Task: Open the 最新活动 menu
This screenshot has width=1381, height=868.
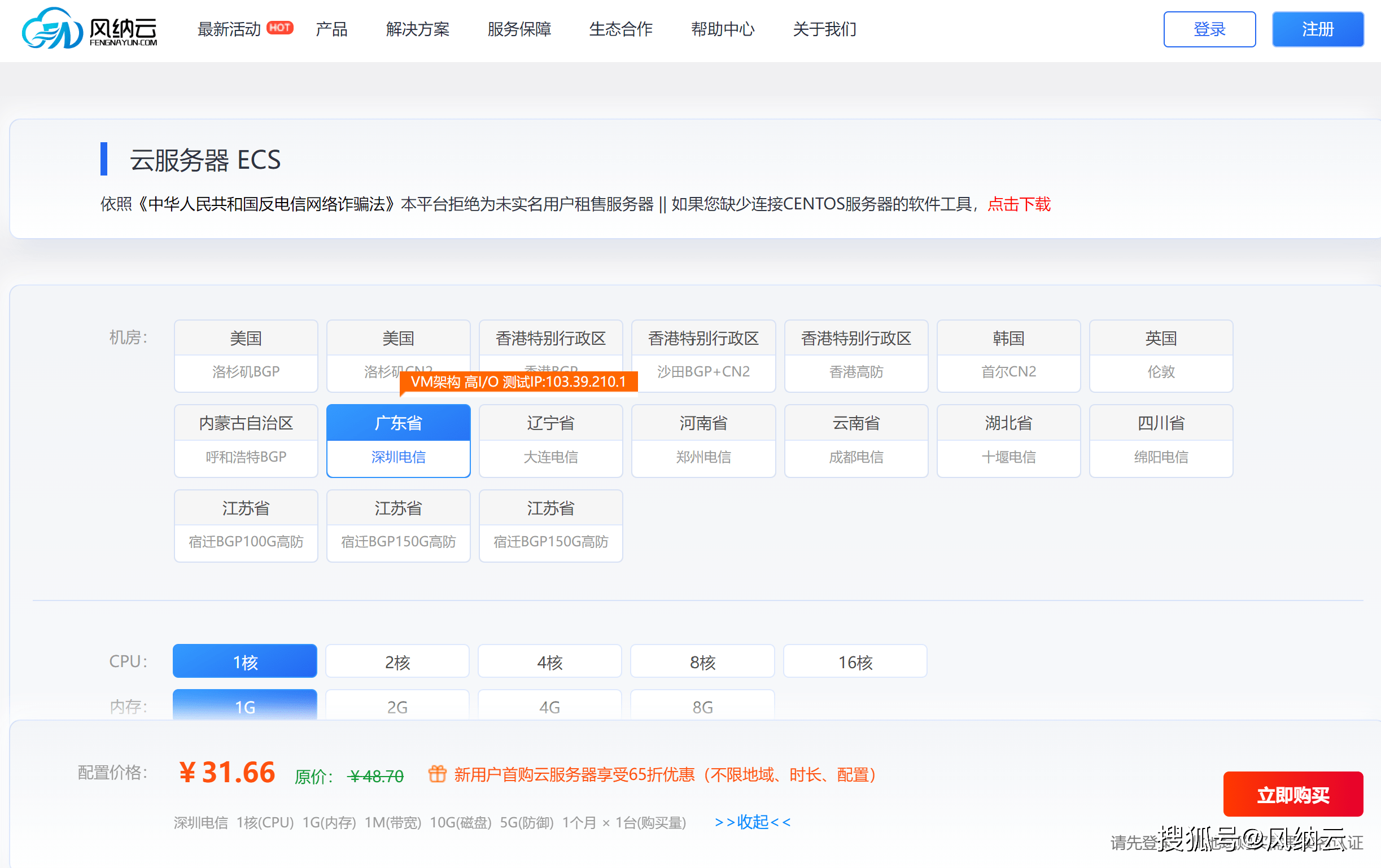Action: (x=229, y=29)
